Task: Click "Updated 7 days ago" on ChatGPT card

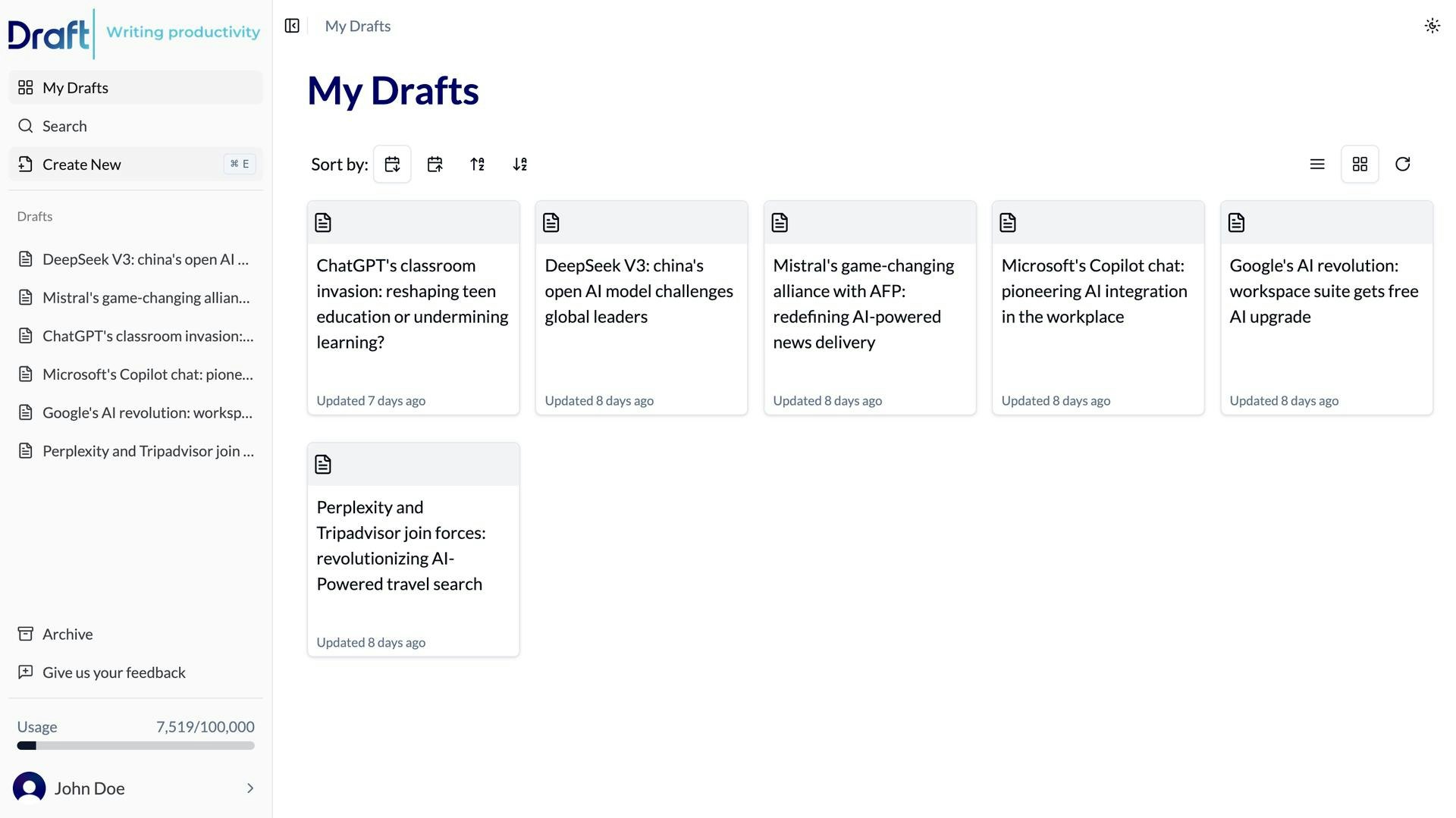Action: tap(371, 400)
